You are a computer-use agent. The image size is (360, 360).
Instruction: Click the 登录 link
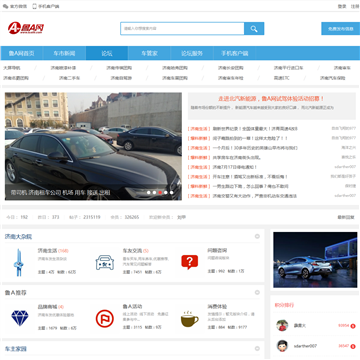click(342, 6)
